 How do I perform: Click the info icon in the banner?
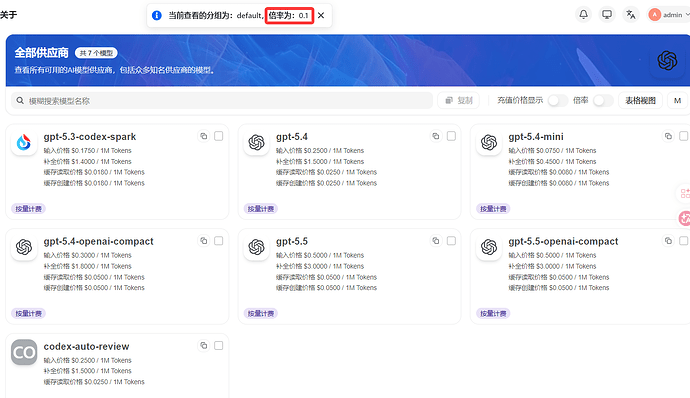157,15
